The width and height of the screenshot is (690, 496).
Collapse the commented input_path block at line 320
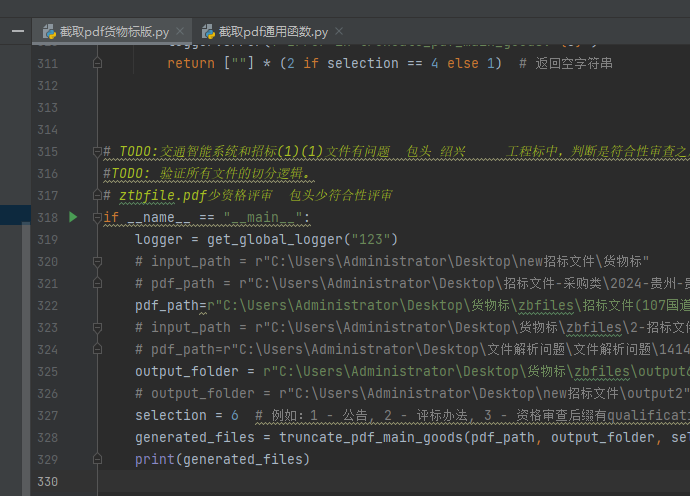[x=97, y=261]
